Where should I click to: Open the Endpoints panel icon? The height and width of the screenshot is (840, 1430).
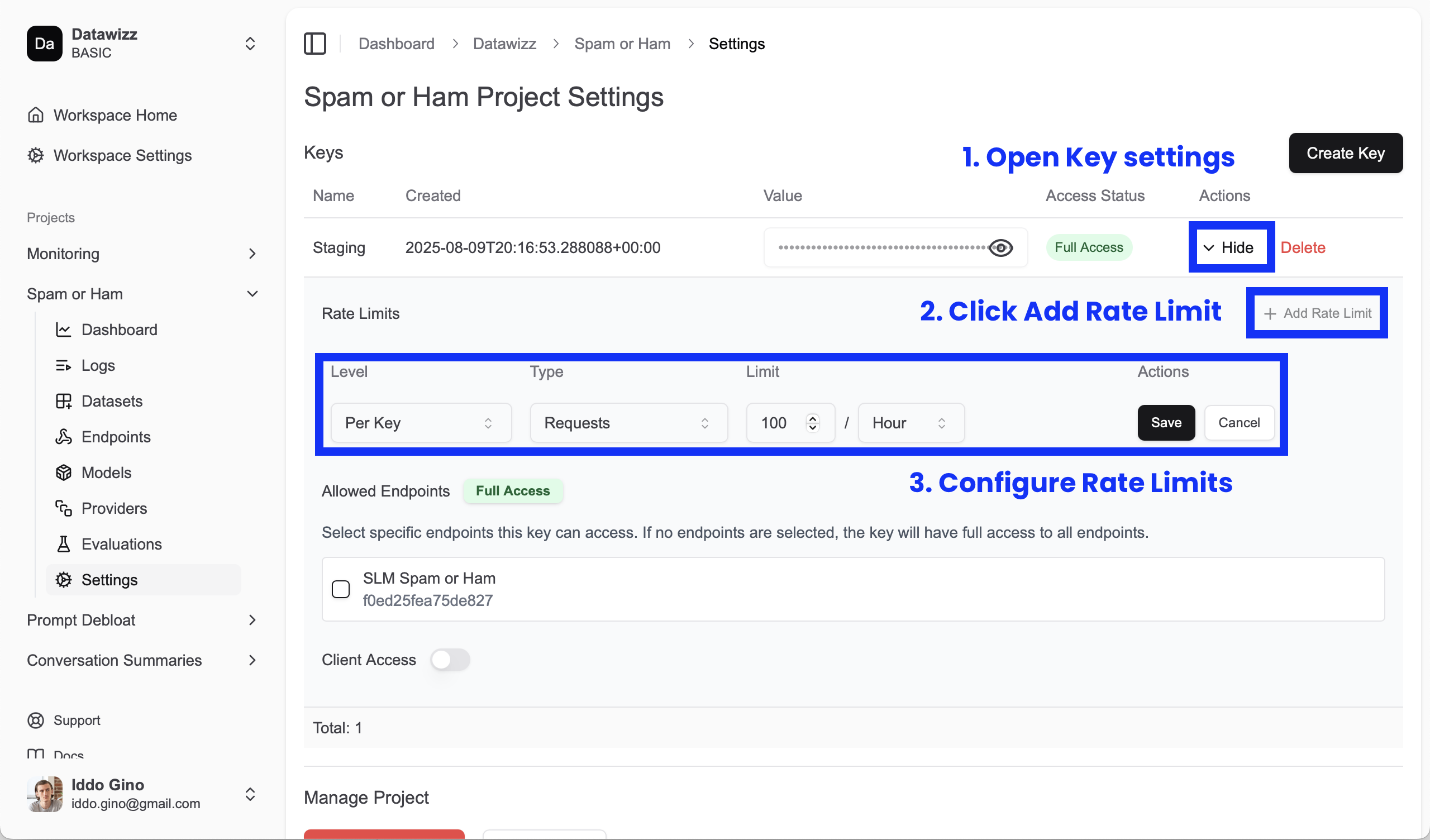[64, 436]
